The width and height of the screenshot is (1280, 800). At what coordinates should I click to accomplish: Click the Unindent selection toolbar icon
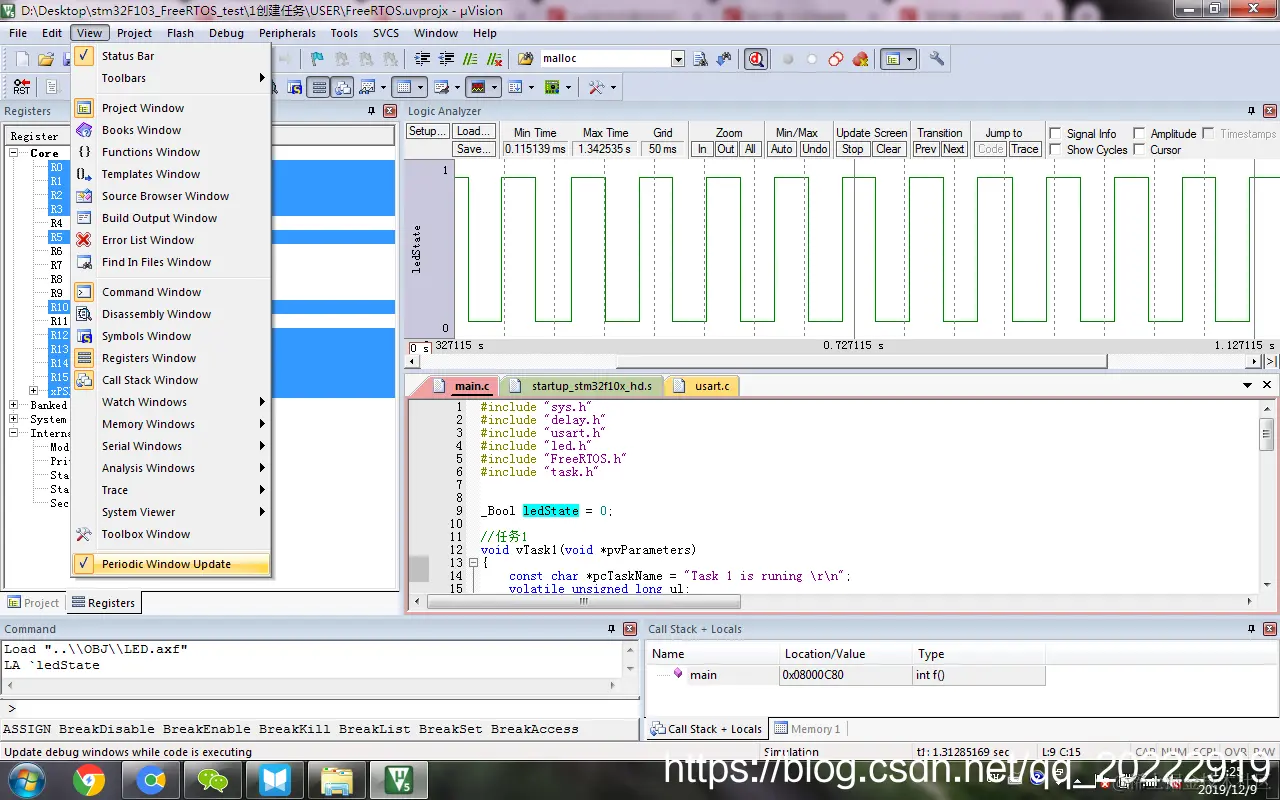point(446,59)
